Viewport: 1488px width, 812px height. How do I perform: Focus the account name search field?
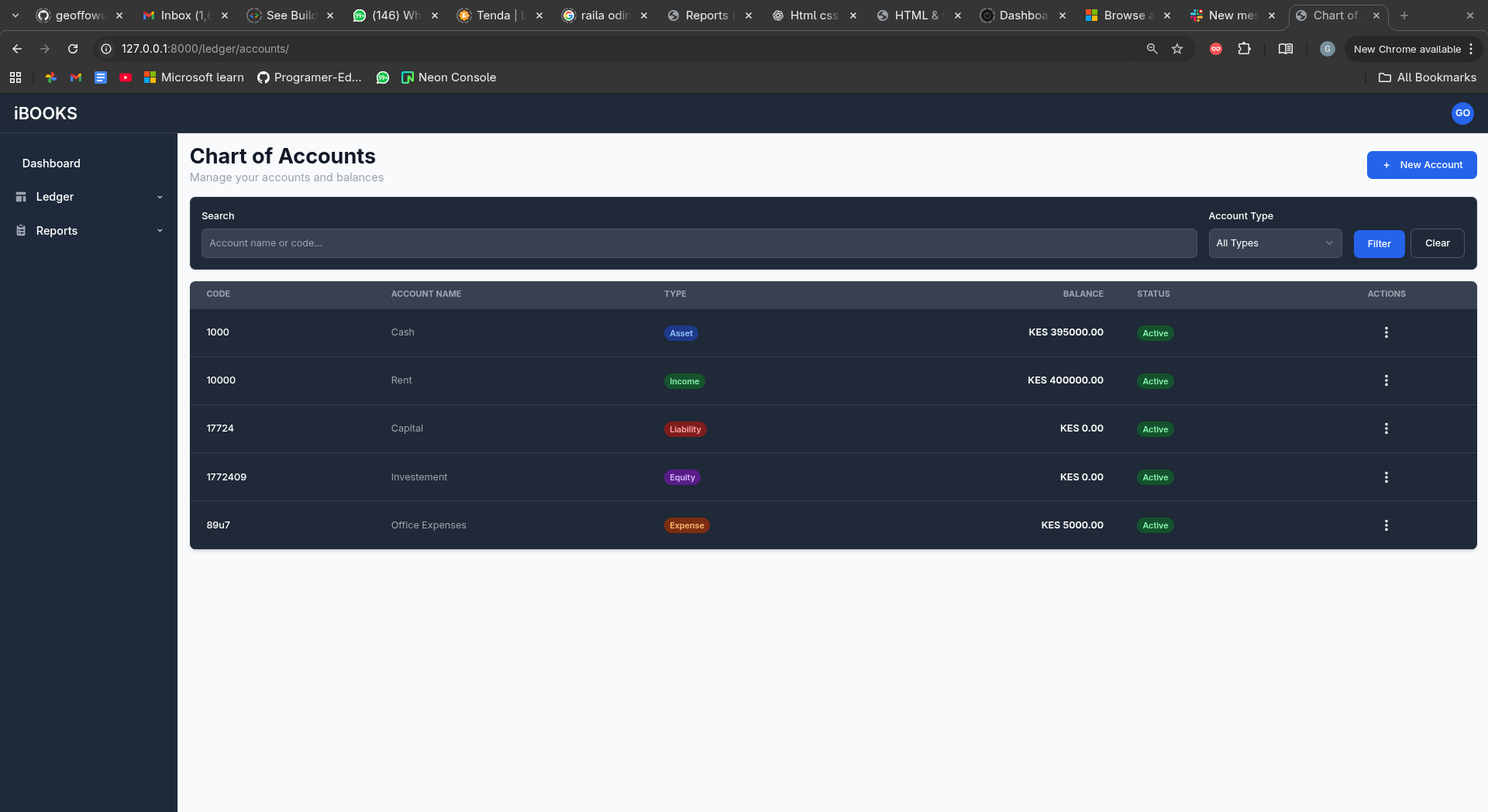coord(698,243)
